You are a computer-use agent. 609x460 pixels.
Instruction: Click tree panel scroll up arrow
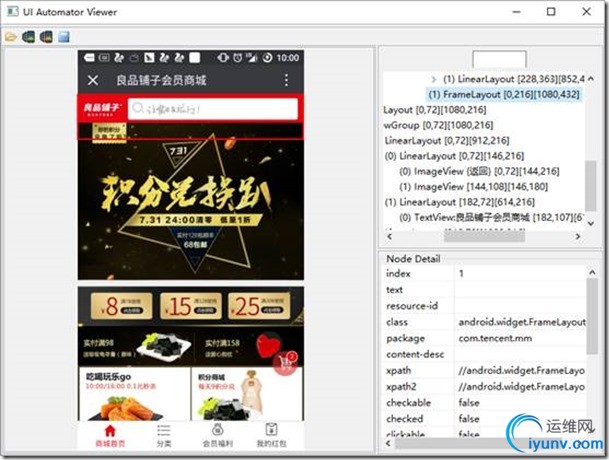[591, 79]
